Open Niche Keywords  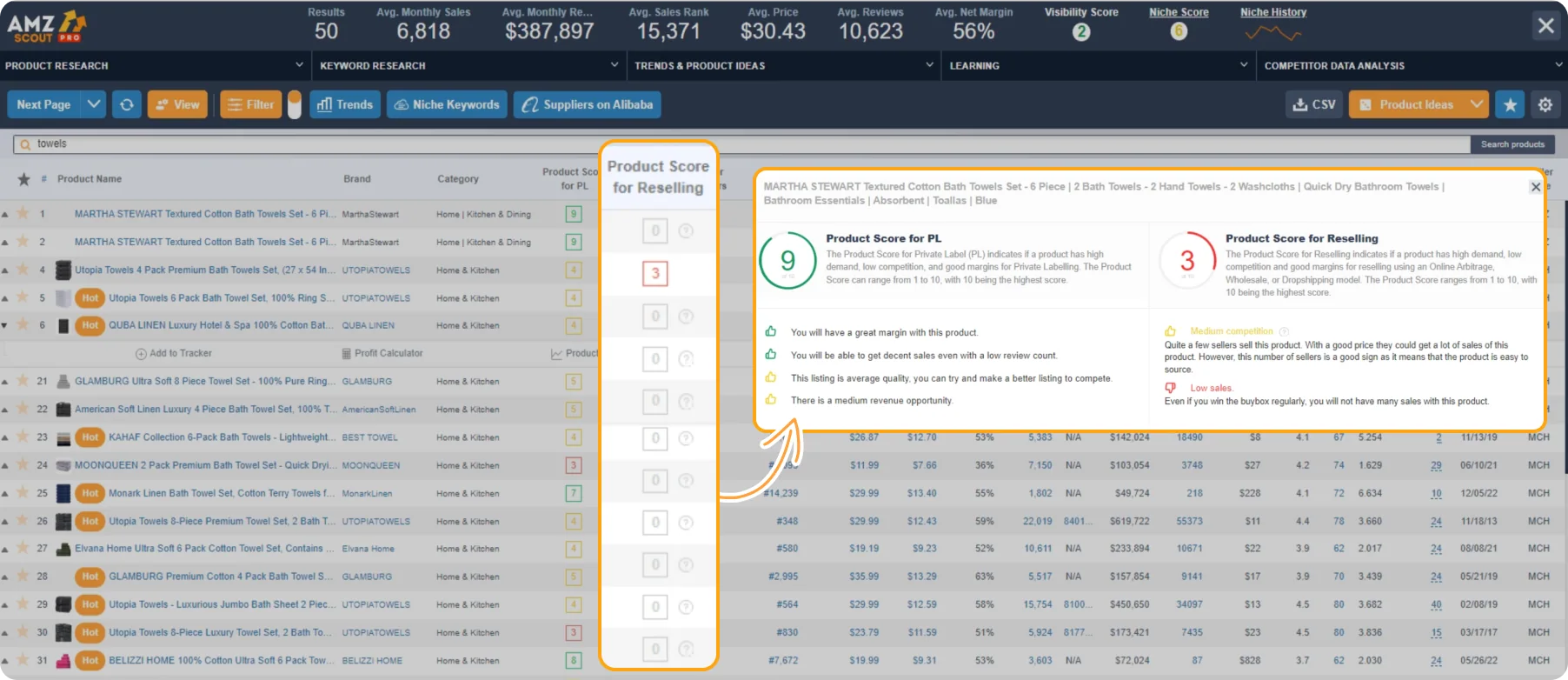coord(447,104)
